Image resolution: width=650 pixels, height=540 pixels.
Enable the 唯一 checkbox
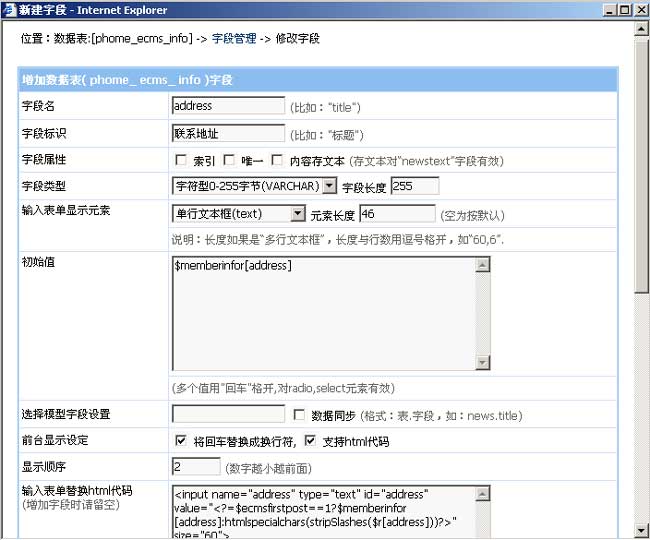click(x=229, y=160)
